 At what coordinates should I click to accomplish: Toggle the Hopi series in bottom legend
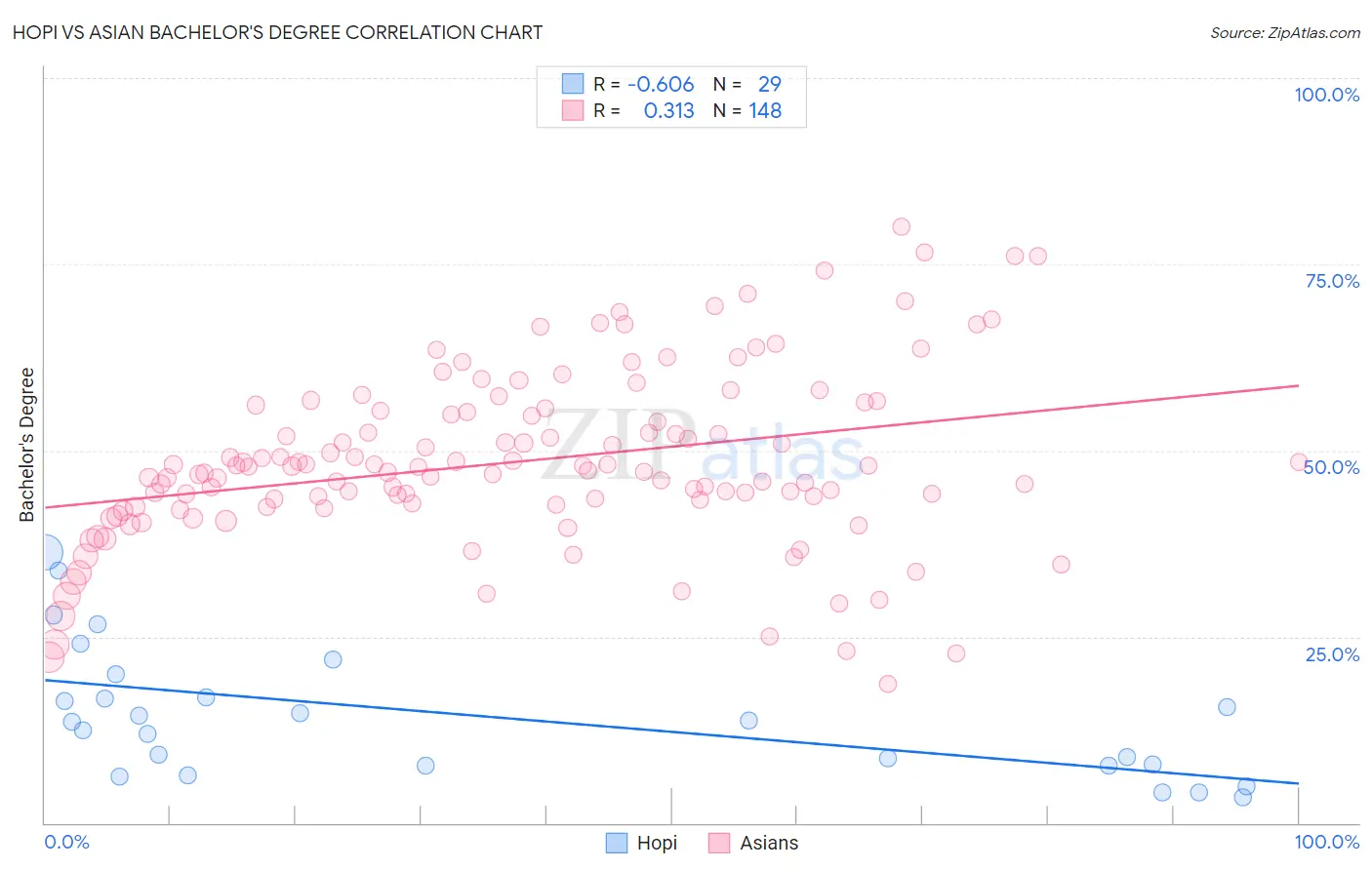[x=641, y=843]
